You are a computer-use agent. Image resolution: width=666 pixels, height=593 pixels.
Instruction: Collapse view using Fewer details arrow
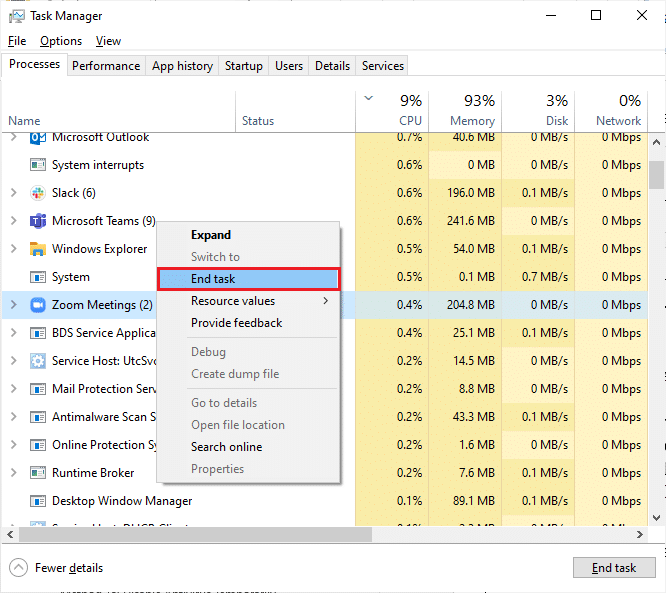point(18,568)
